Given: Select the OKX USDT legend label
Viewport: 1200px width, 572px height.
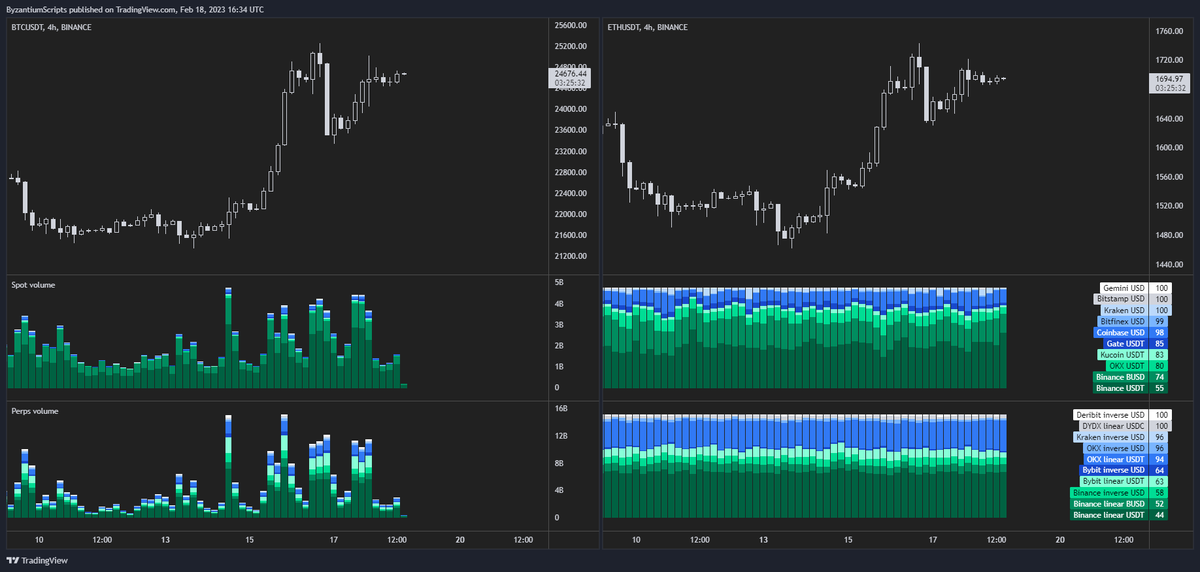Looking at the screenshot, I should tap(1126, 365).
